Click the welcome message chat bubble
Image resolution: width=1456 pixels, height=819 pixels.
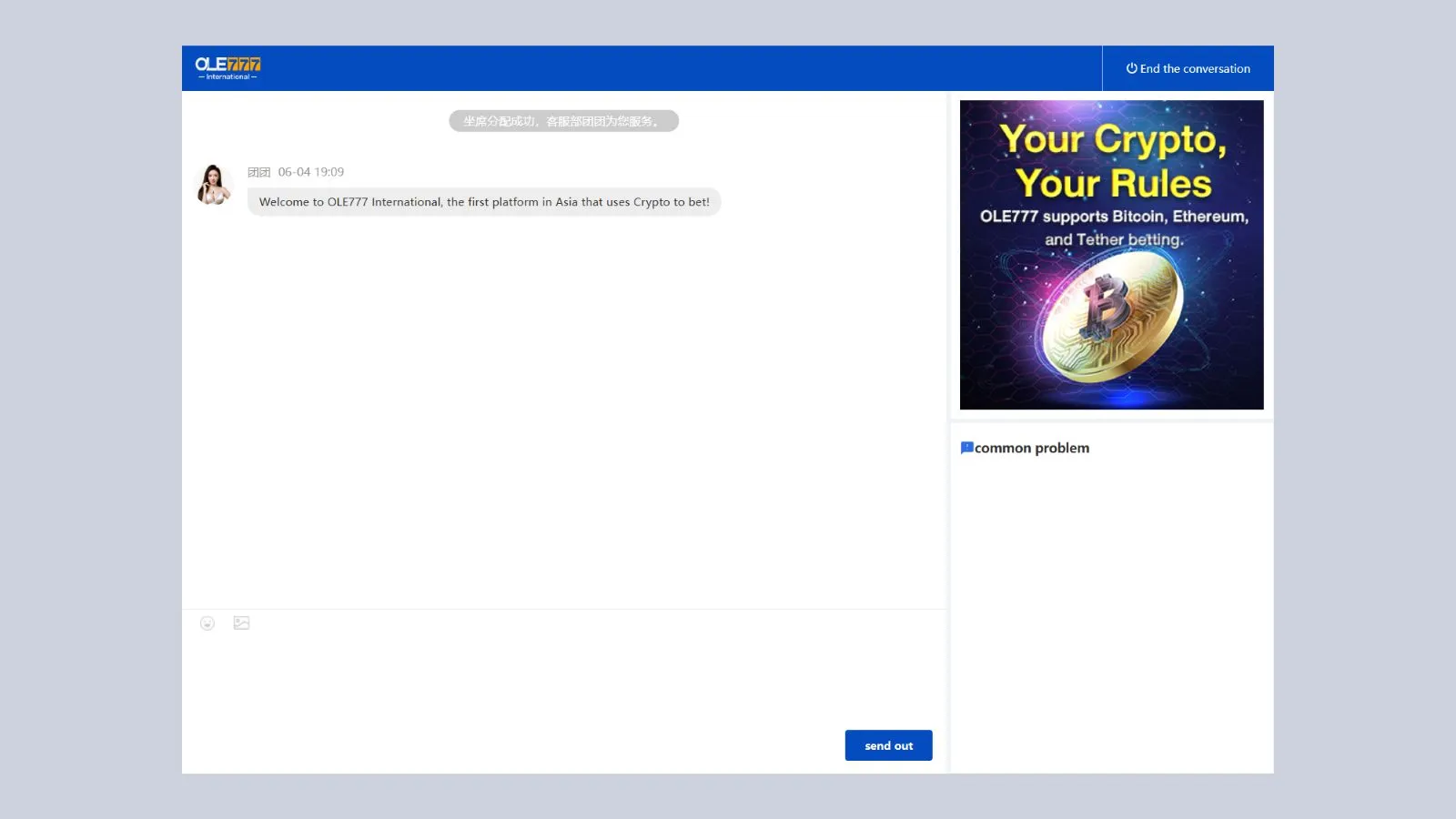point(483,202)
